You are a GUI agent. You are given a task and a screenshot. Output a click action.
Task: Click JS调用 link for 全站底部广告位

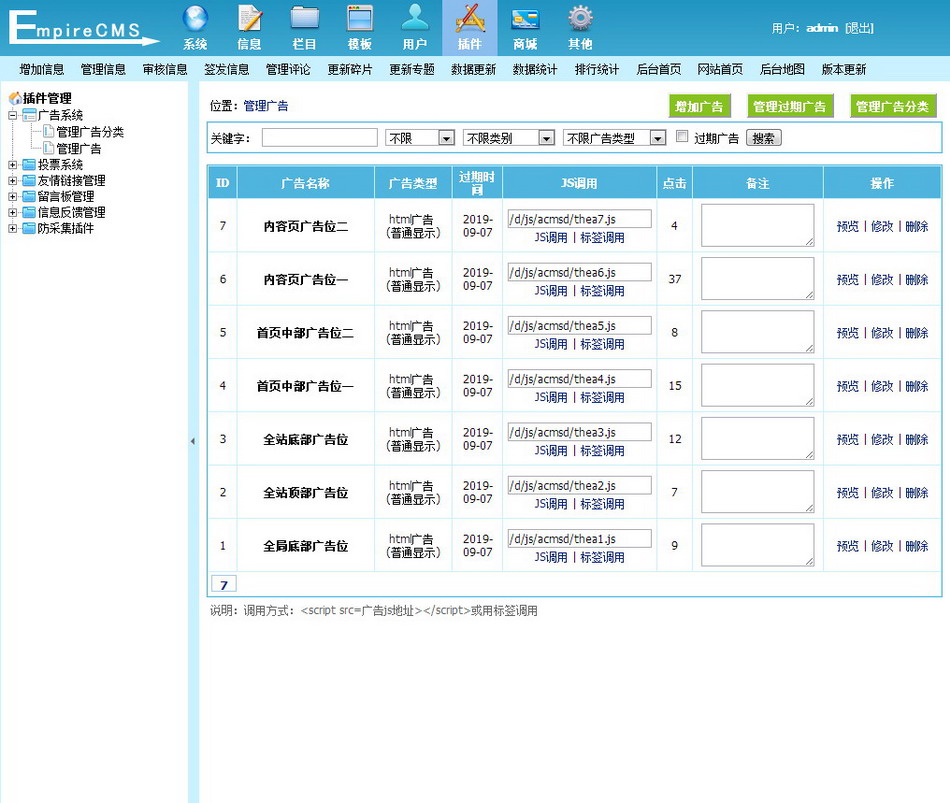[x=551, y=450]
